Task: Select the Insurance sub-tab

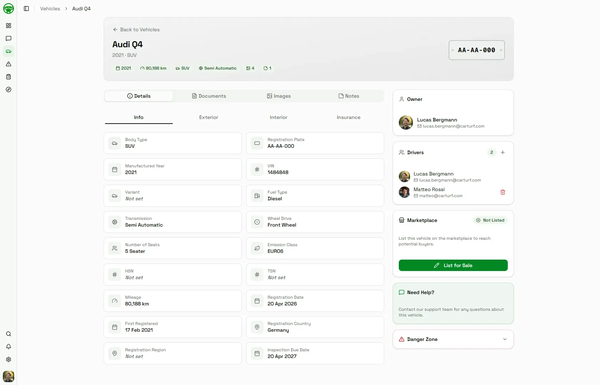Action: click(x=349, y=117)
